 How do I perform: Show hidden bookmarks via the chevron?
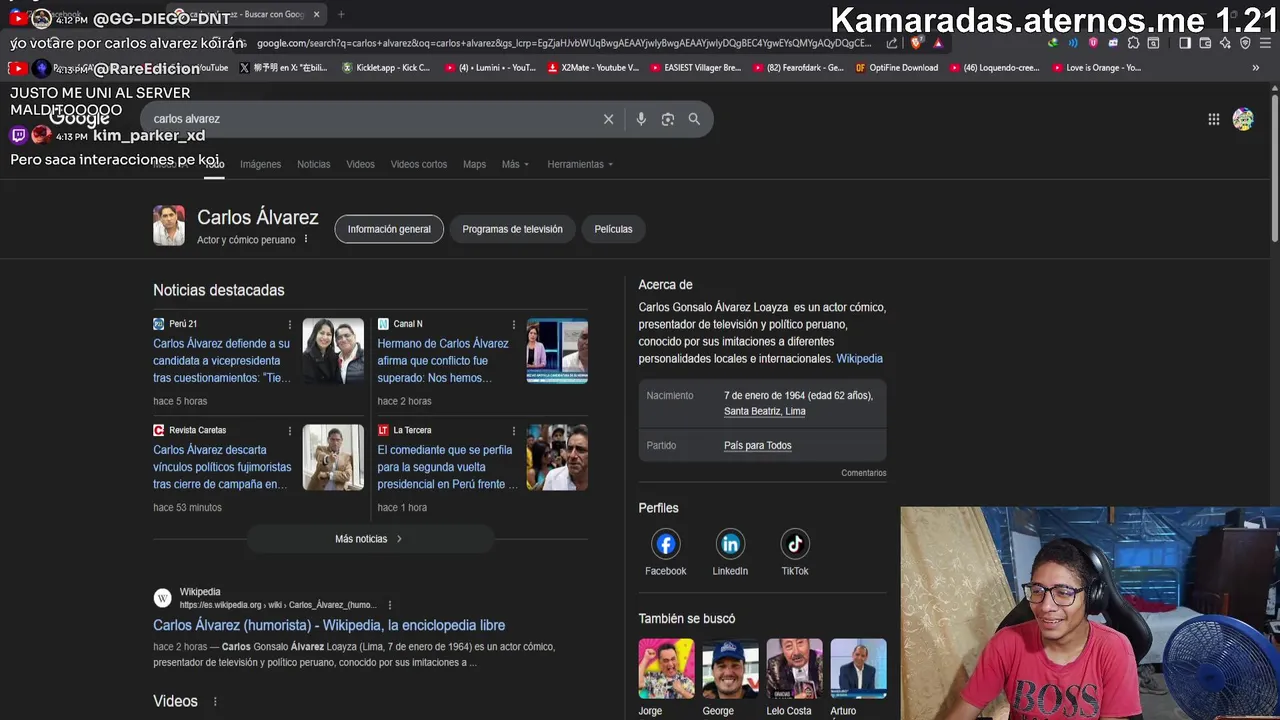1256,68
